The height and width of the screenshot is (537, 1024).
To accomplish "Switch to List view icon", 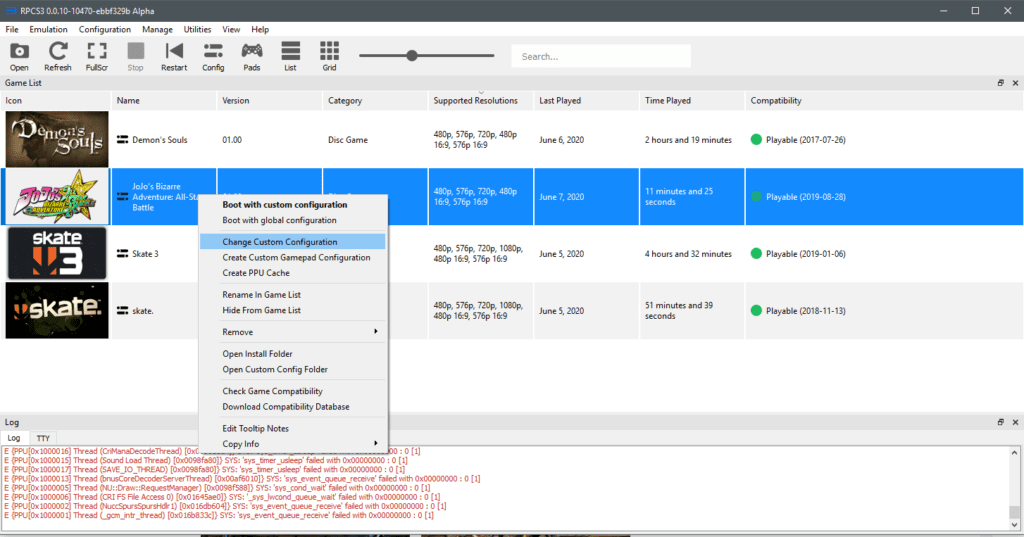I will (x=291, y=56).
